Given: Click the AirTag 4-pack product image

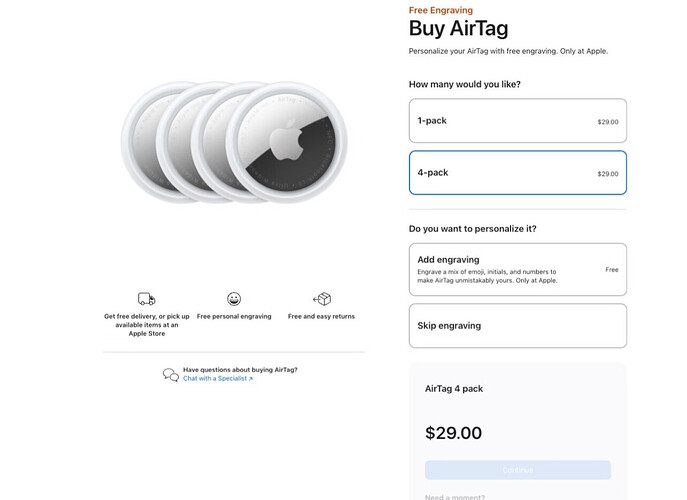Looking at the screenshot, I should point(234,142).
